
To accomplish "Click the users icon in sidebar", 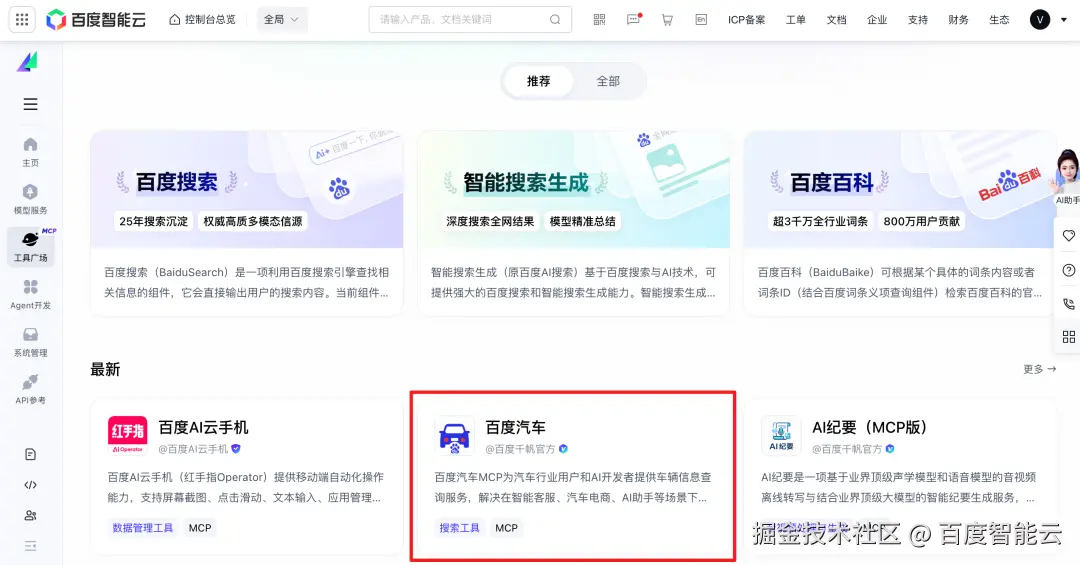I will click(x=30, y=515).
